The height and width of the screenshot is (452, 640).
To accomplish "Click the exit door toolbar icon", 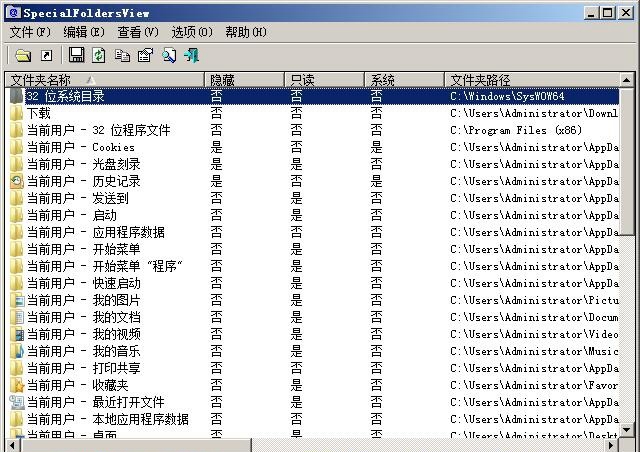I will click(191, 55).
